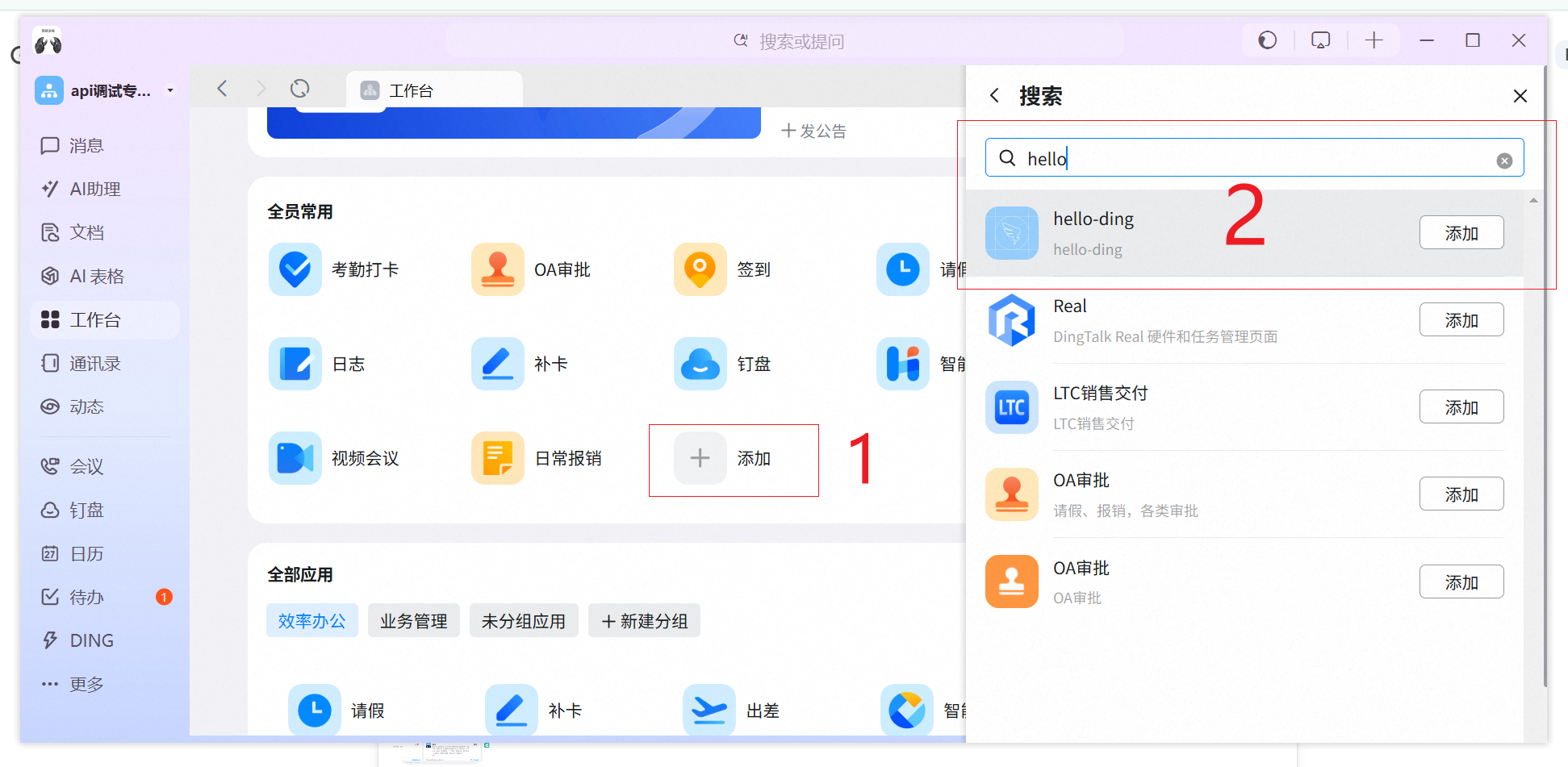Add the last OA审批 result
The height and width of the screenshot is (767, 1568).
tap(1461, 582)
